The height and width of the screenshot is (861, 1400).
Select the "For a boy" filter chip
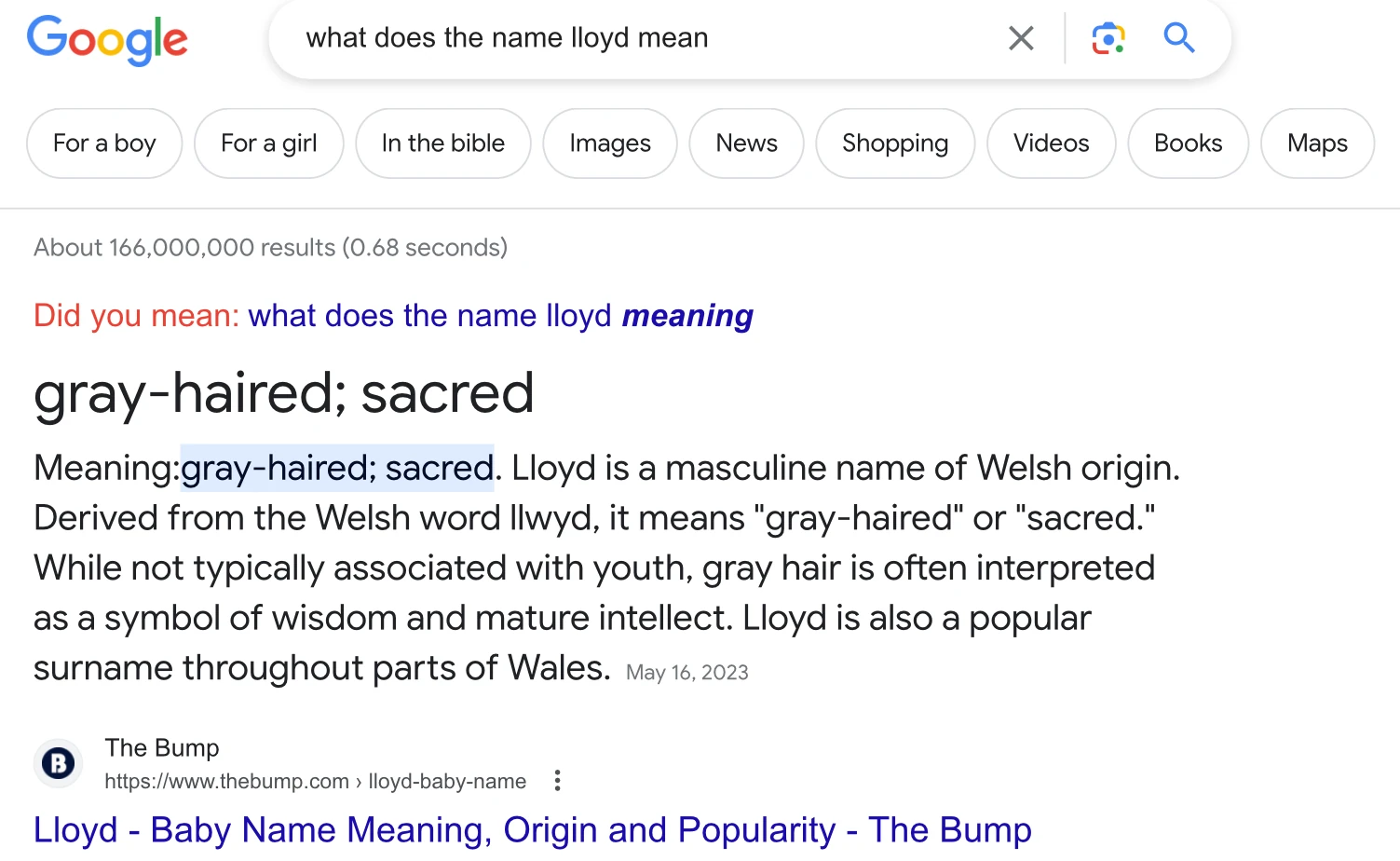(x=104, y=143)
